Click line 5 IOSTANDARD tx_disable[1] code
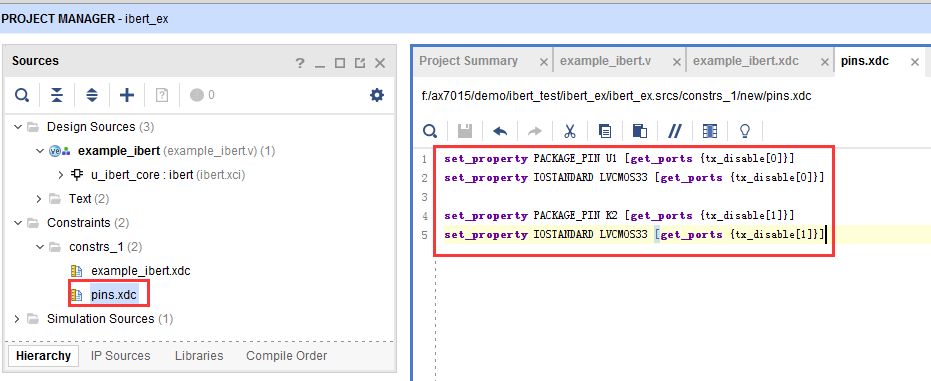The image size is (931, 381). [635, 234]
